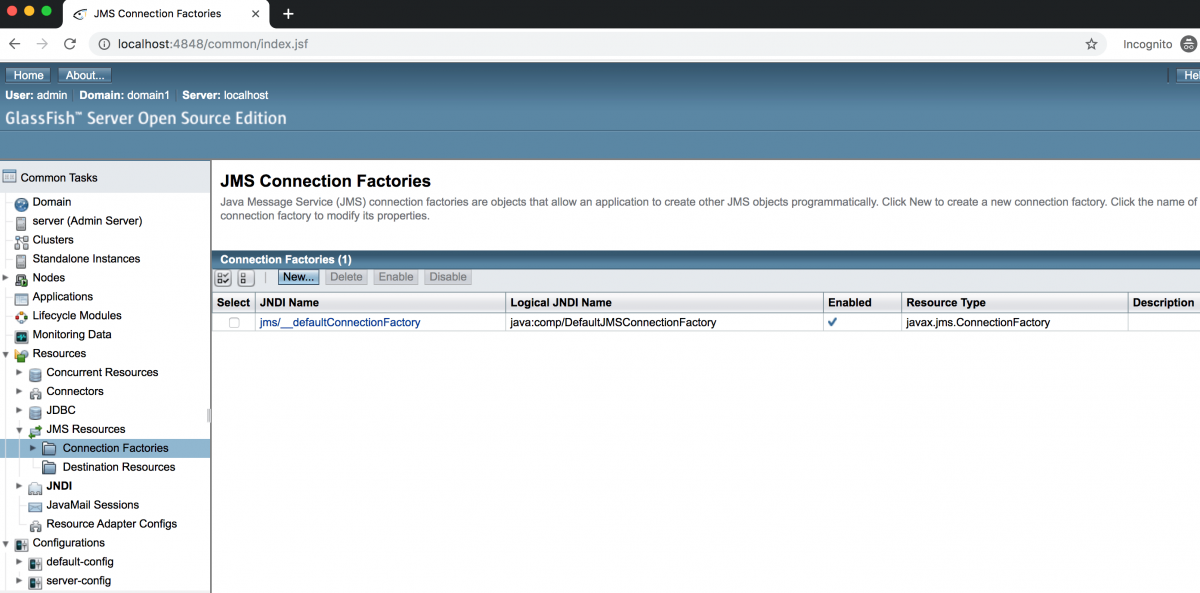Select the Home tab
The width and height of the screenshot is (1200, 593).
(27, 74)
